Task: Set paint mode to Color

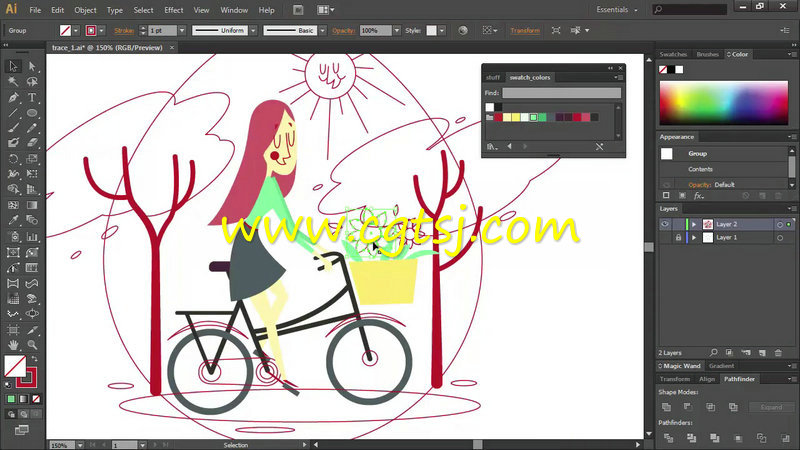Action: (x=11, y=399)
